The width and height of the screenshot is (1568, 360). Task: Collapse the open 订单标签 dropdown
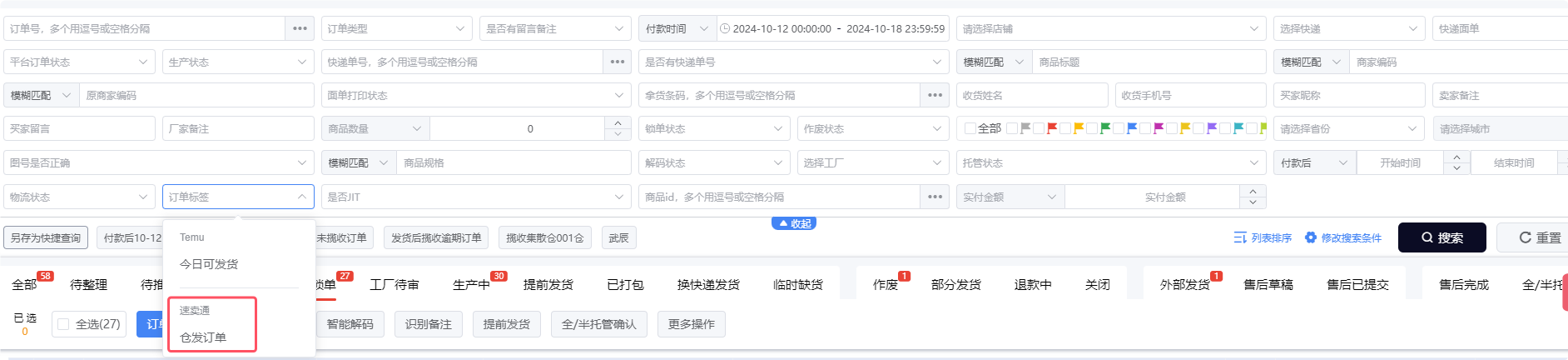pyautogui.click(x=238, y=197)
